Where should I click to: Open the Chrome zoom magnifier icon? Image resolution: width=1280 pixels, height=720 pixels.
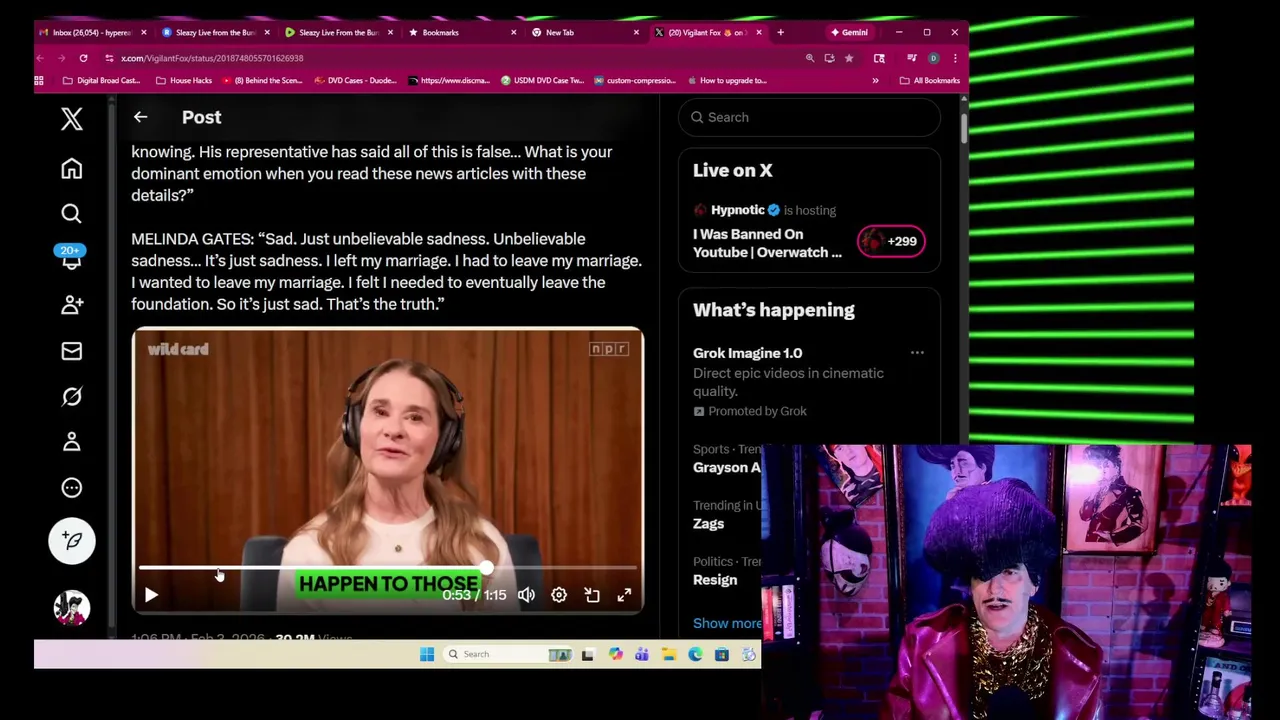(810, 58)
